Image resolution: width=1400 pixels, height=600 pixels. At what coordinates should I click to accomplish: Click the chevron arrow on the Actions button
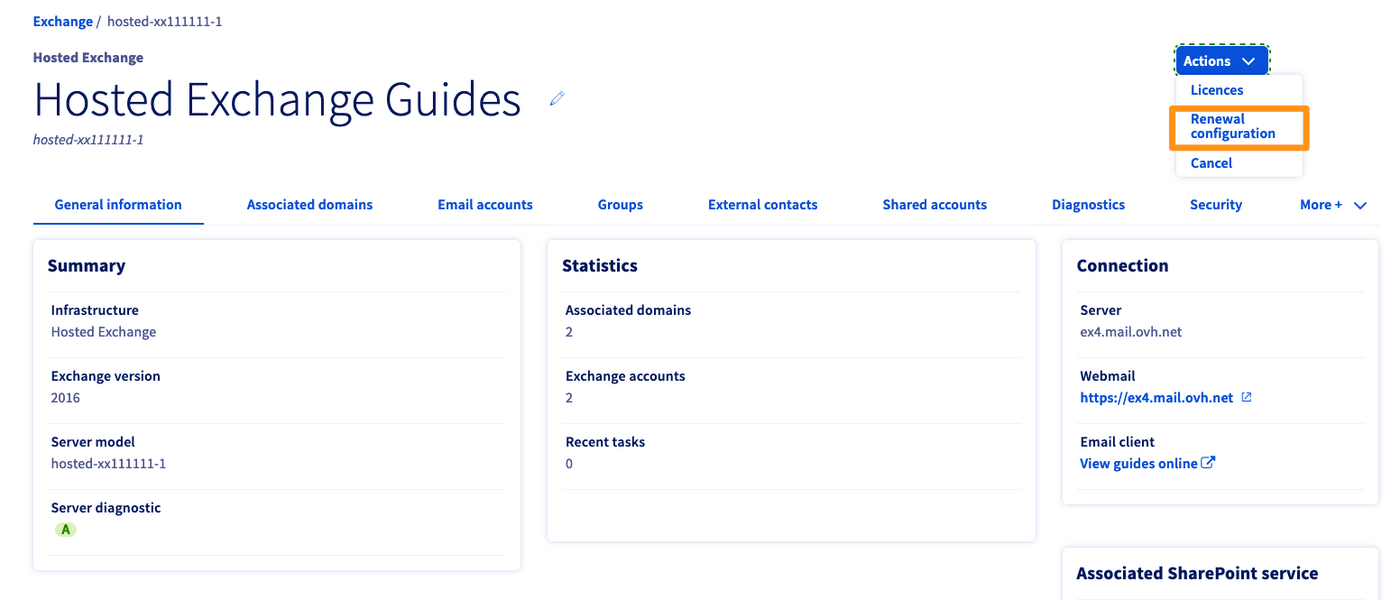(x=1248, y=60)
